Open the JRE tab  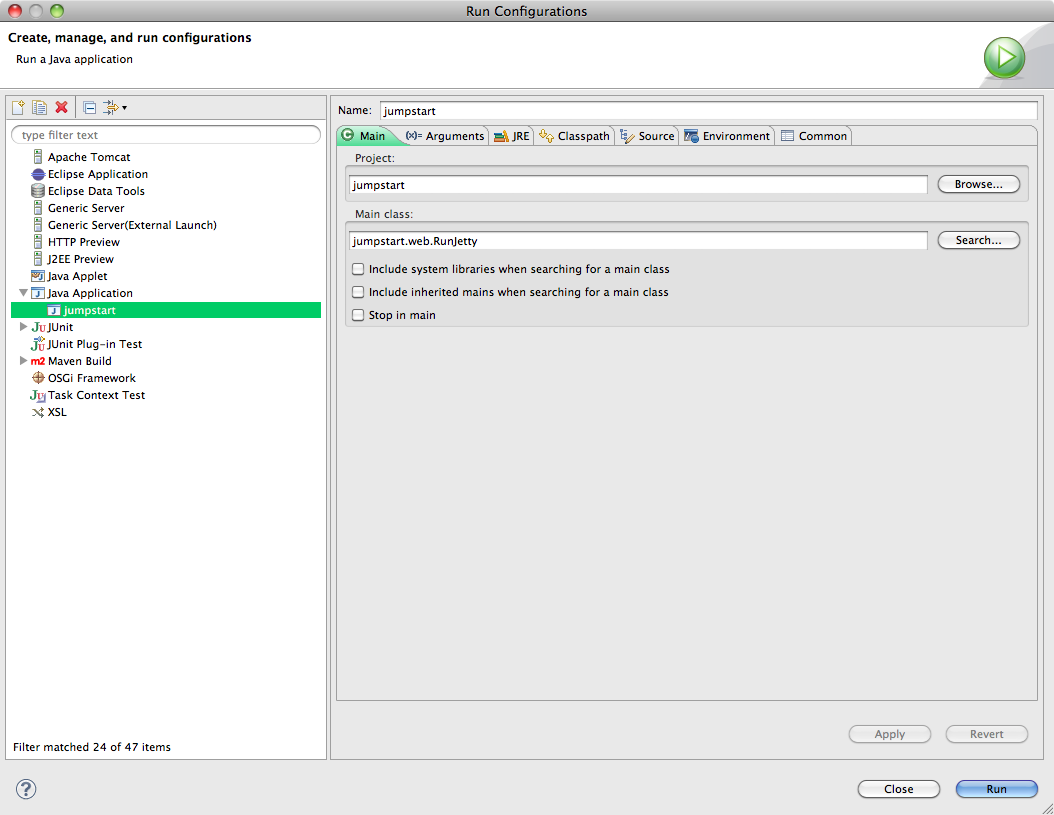(512, 136)
